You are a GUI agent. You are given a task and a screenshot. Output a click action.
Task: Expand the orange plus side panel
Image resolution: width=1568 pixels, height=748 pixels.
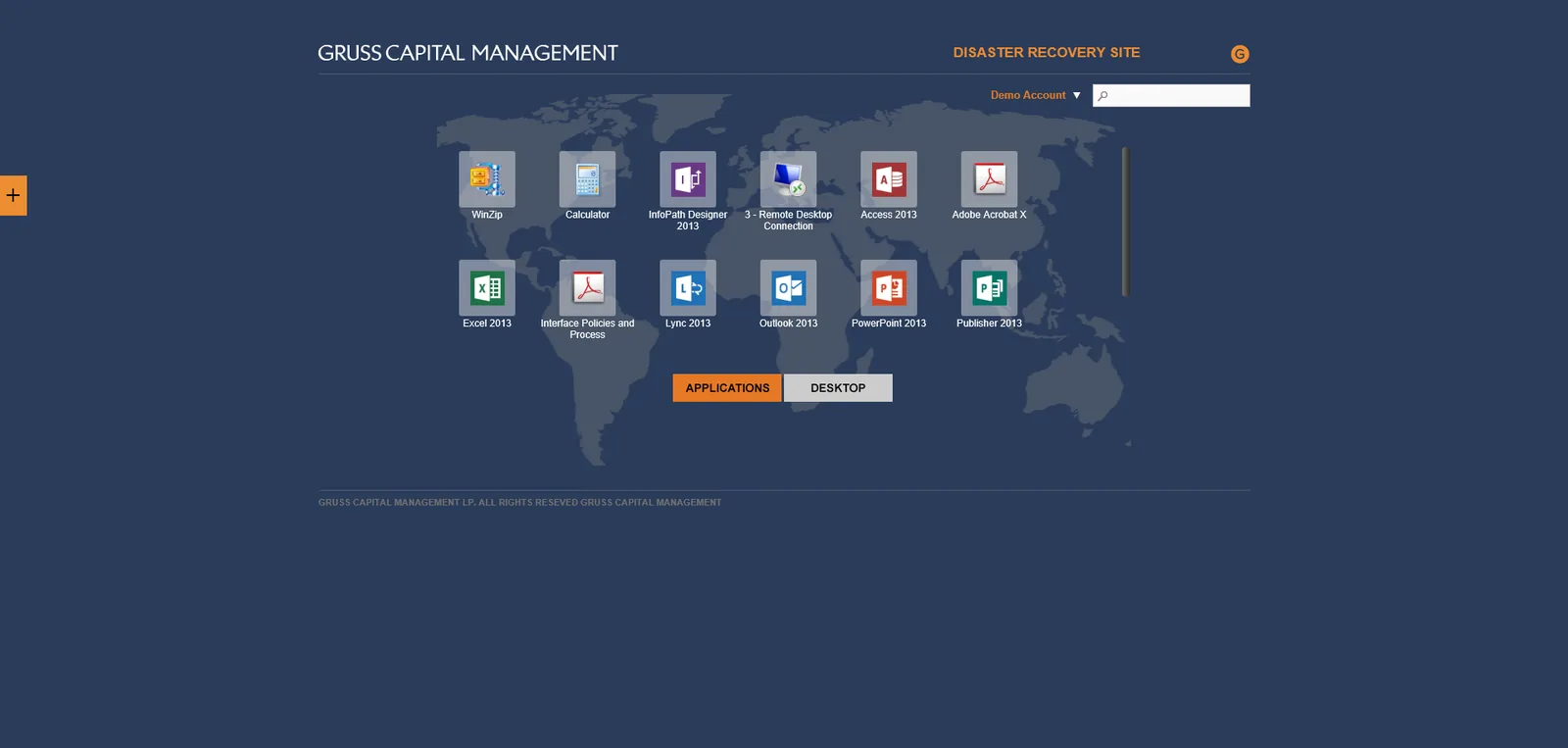pos(13,195)
